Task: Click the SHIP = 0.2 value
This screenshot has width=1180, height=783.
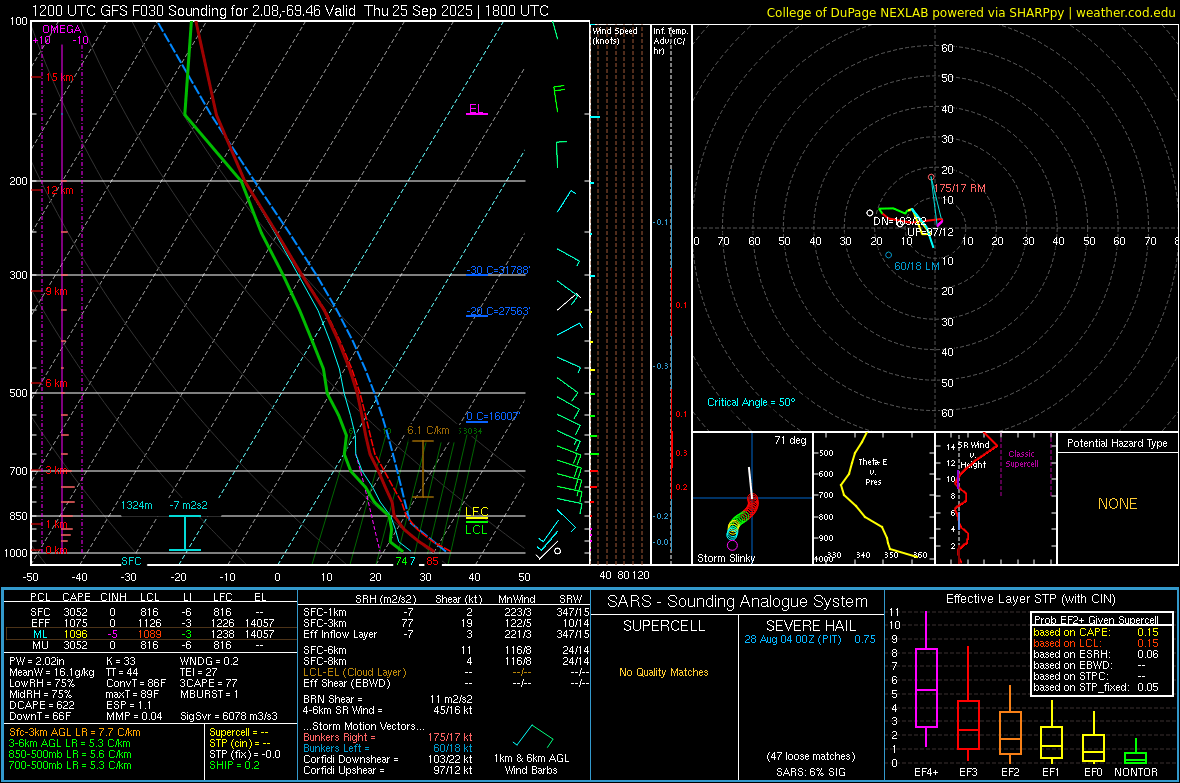Action: pyautogui.click(x=234, y=765)
